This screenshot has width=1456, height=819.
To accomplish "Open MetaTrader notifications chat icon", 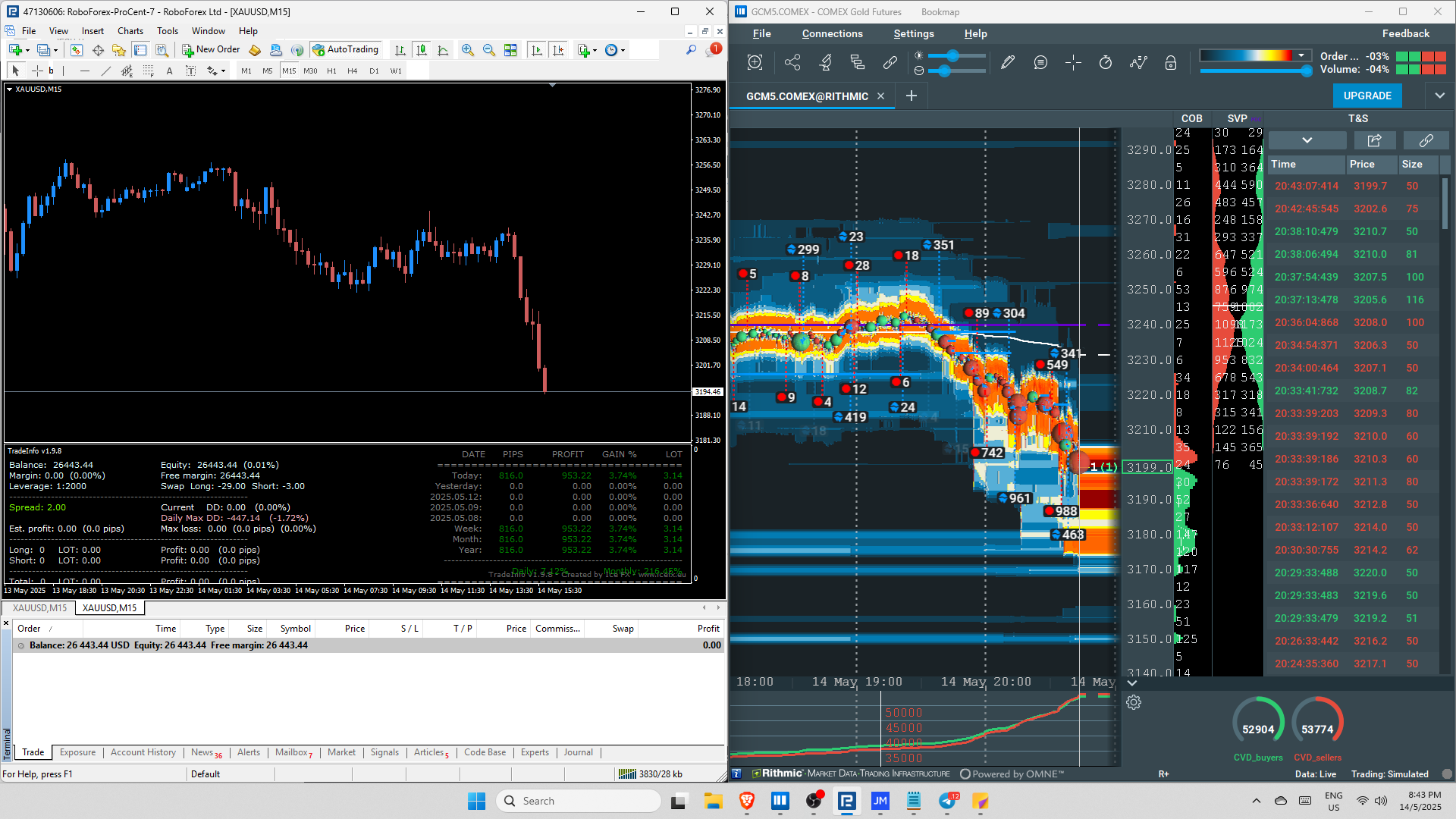I will tap(713, 50).
